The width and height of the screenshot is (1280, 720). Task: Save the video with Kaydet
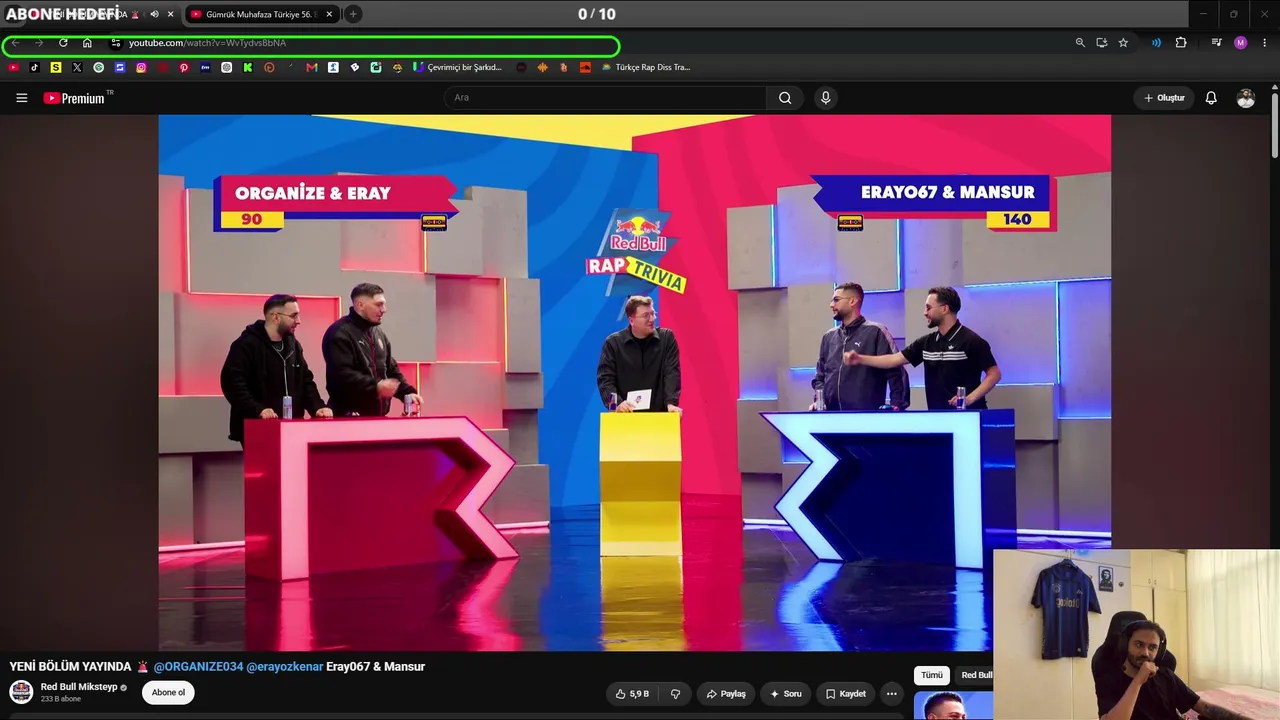click(x=846, y=694)
